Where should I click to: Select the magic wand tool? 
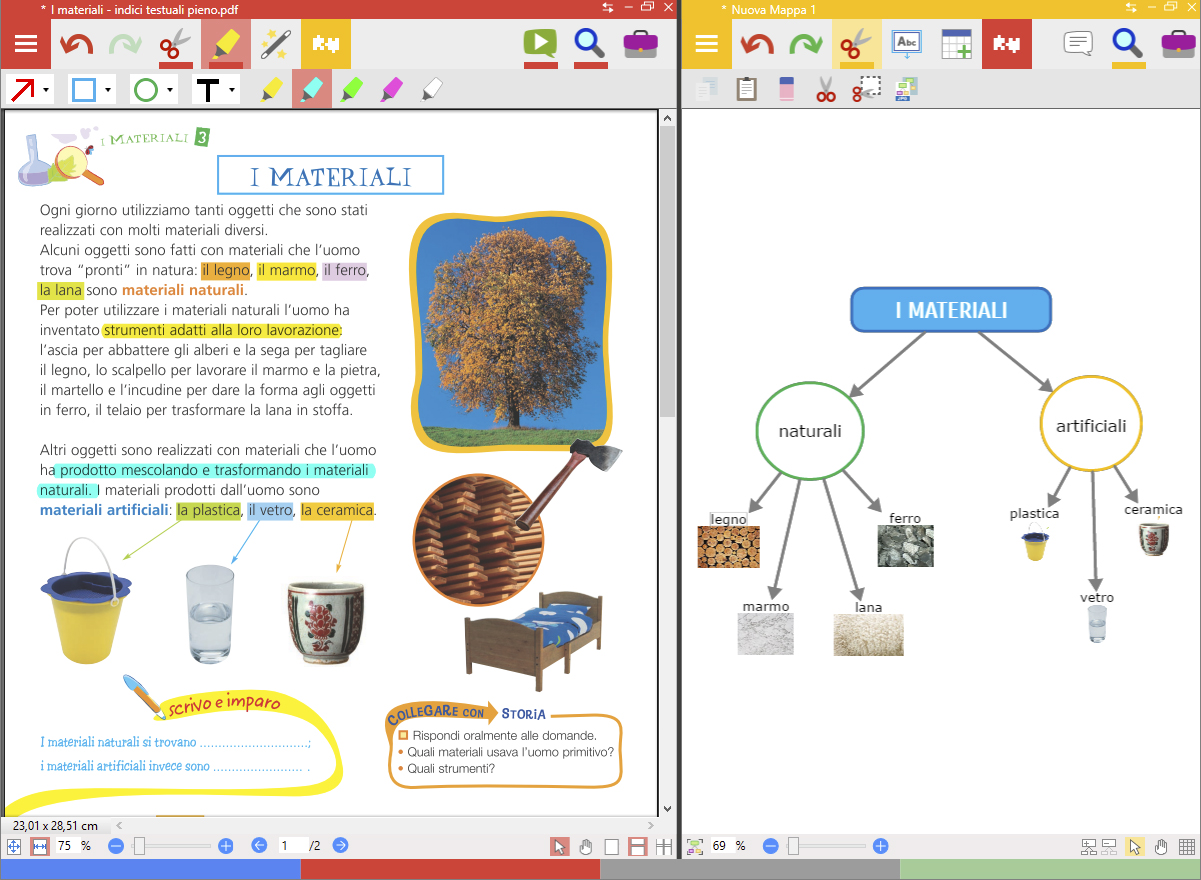click(x=275, y=44)
